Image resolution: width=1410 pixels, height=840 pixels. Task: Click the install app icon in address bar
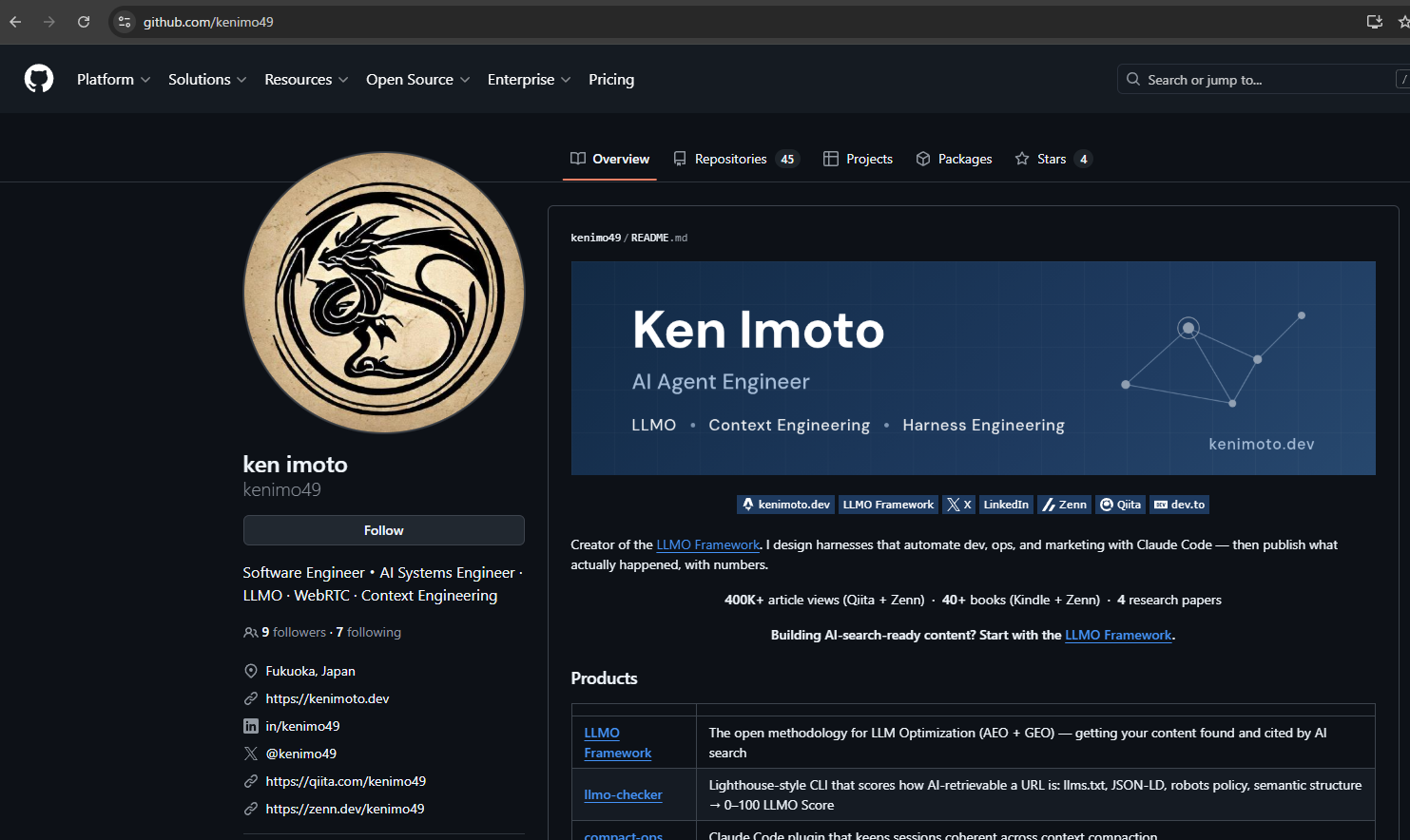1374,22
